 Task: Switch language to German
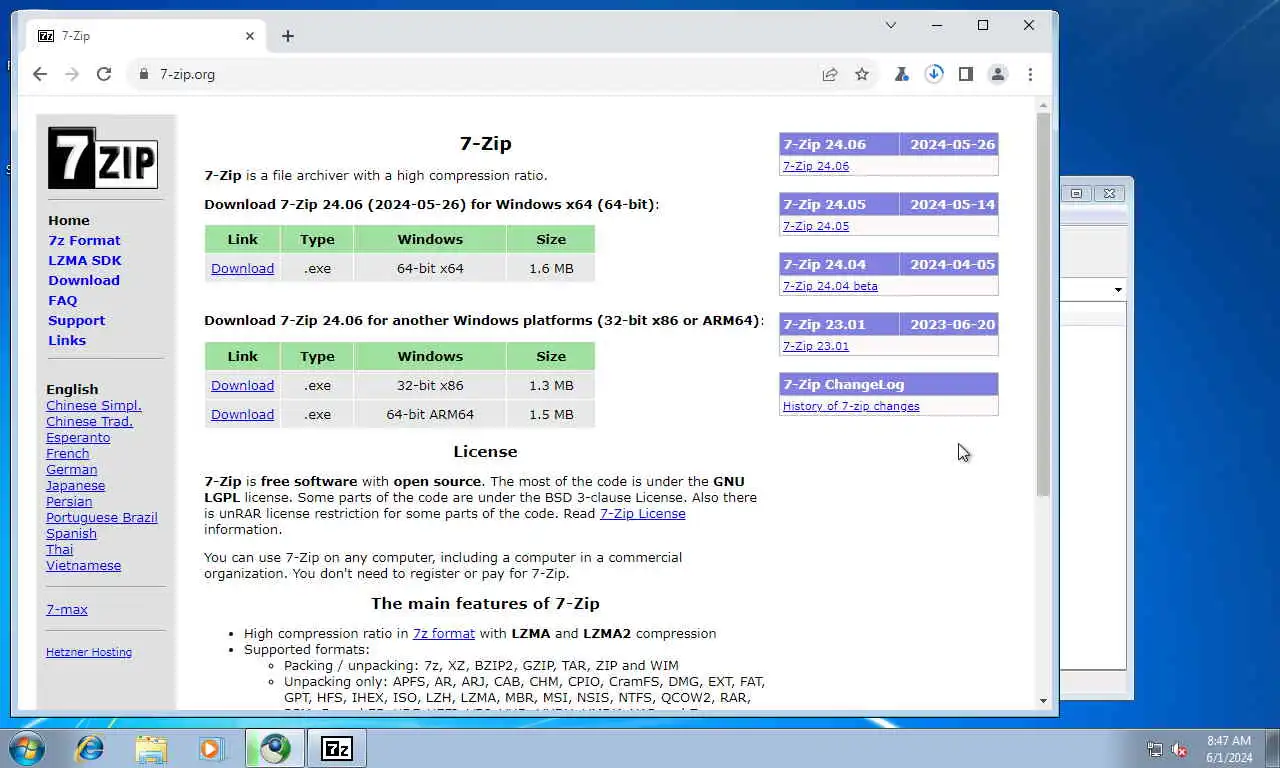pyautogui.click(x=72, y=469)
